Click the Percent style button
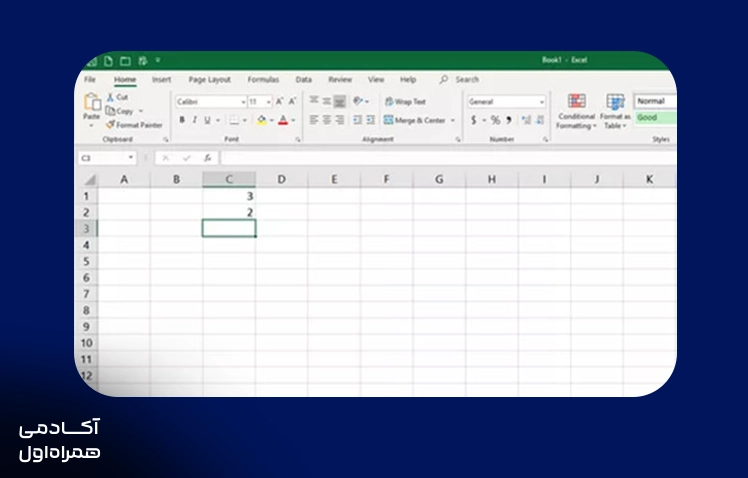This screenshot has height=478, width=748. pyautogui.click(x=496, y=120)
